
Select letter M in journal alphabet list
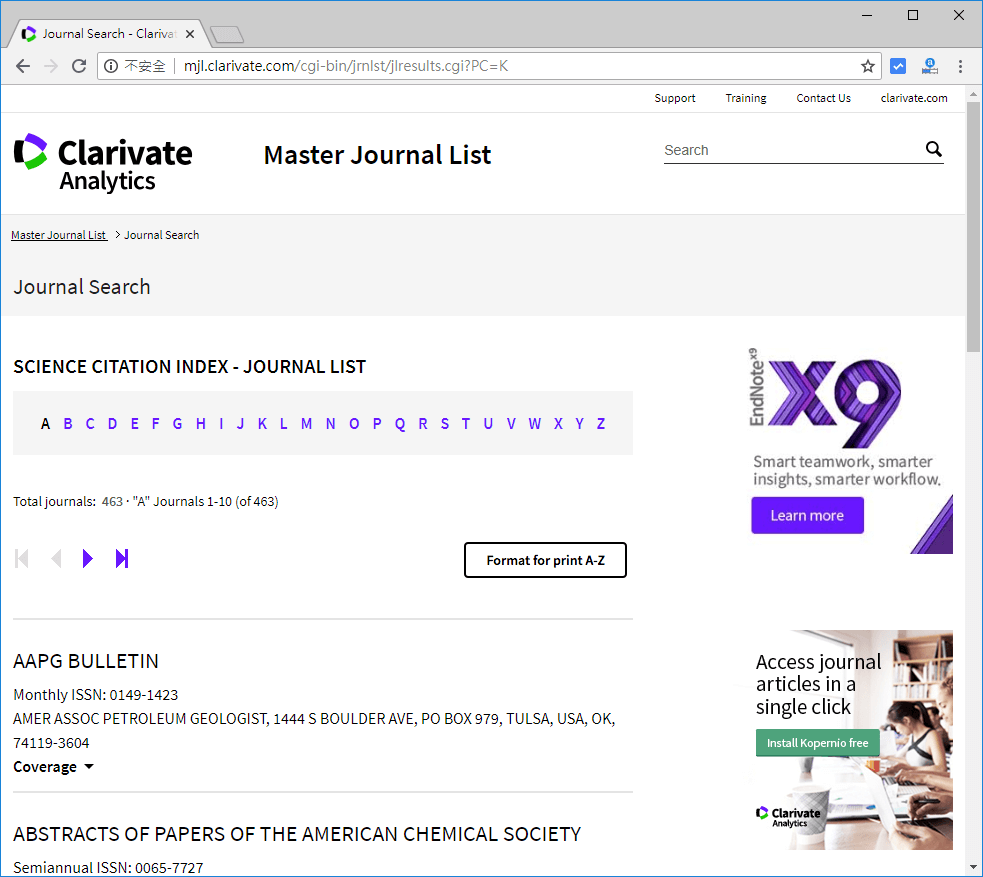pyautogui.click(x=306, y=424)
